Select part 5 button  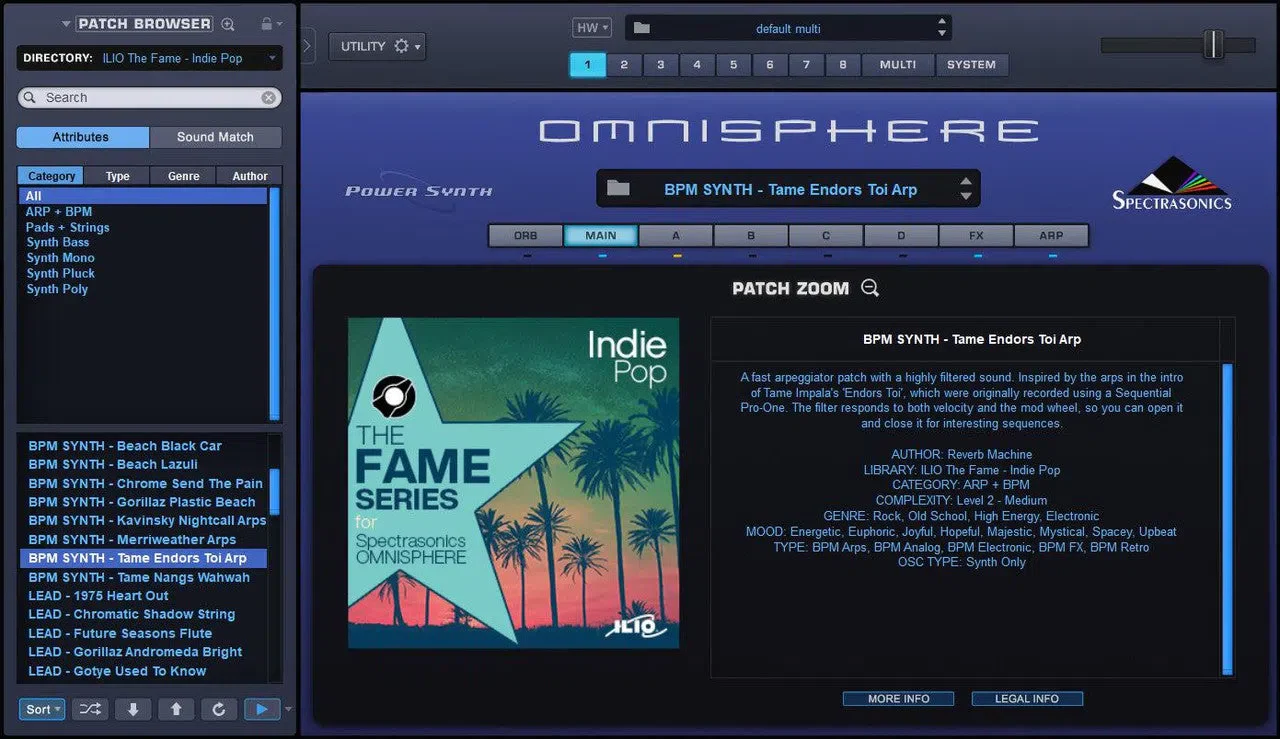tap(733, 64)
